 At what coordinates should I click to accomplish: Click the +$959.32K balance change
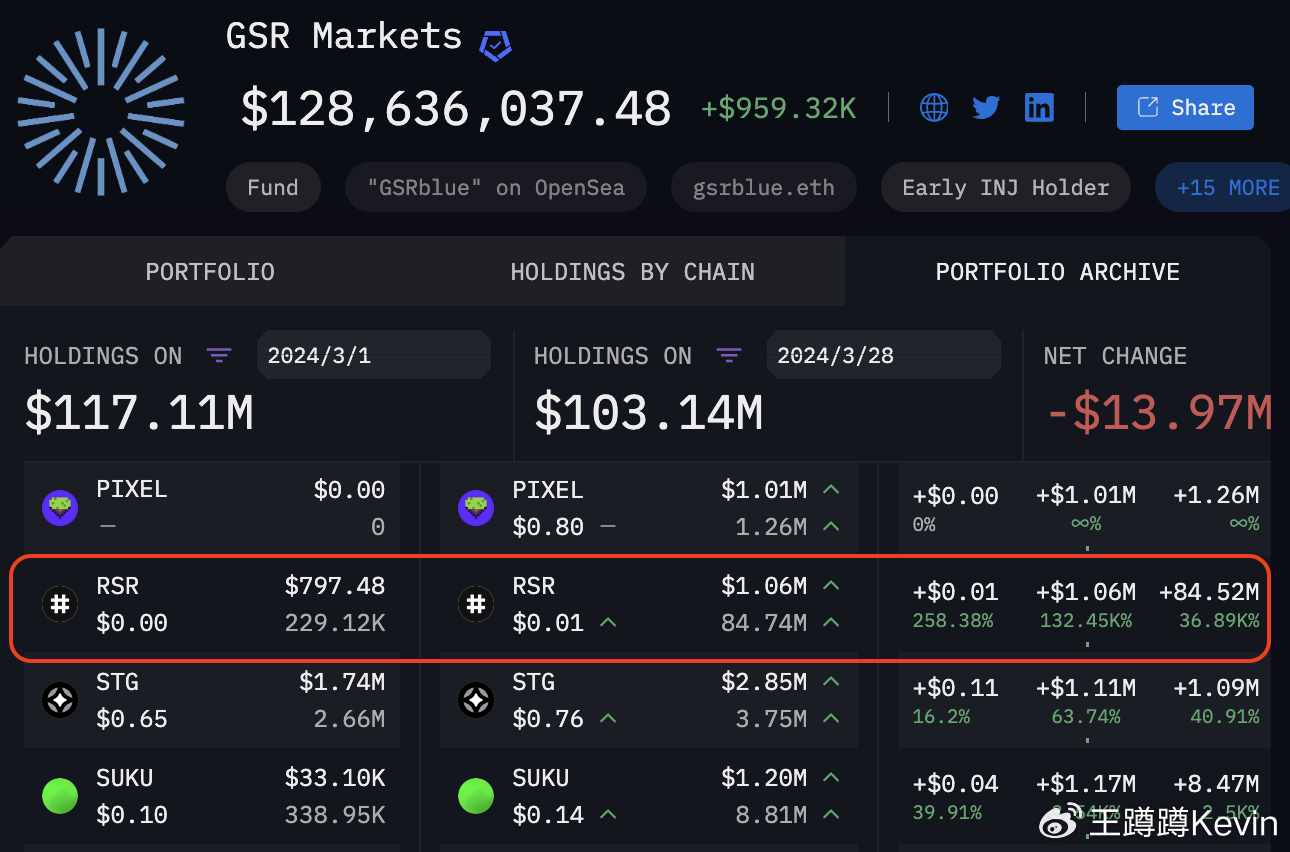[778, 108]
